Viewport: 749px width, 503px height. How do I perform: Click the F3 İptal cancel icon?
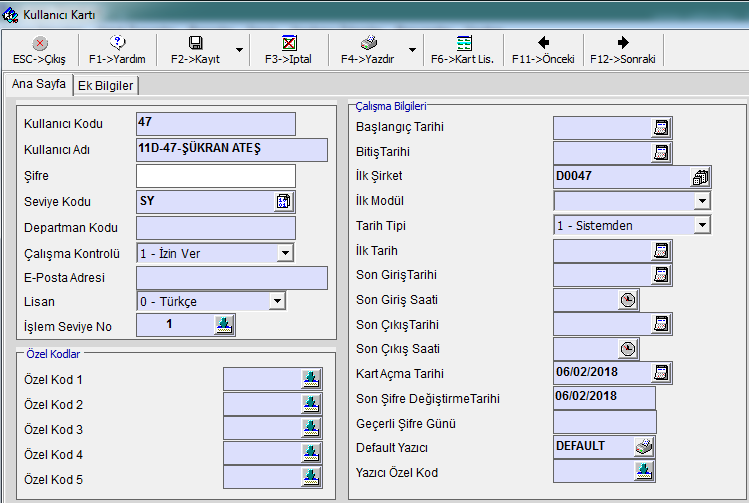point(288,44)
